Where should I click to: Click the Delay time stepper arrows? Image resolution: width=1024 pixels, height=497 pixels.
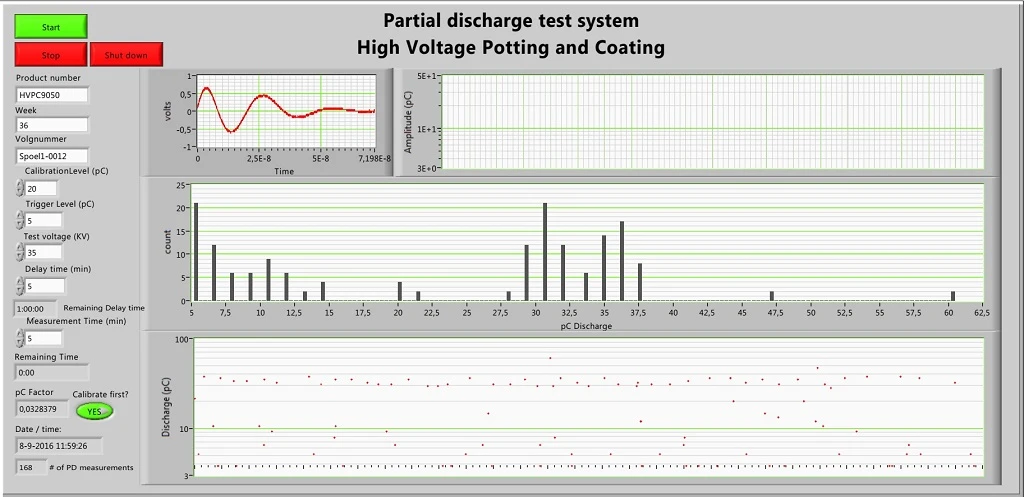click(x=19, y=286)
